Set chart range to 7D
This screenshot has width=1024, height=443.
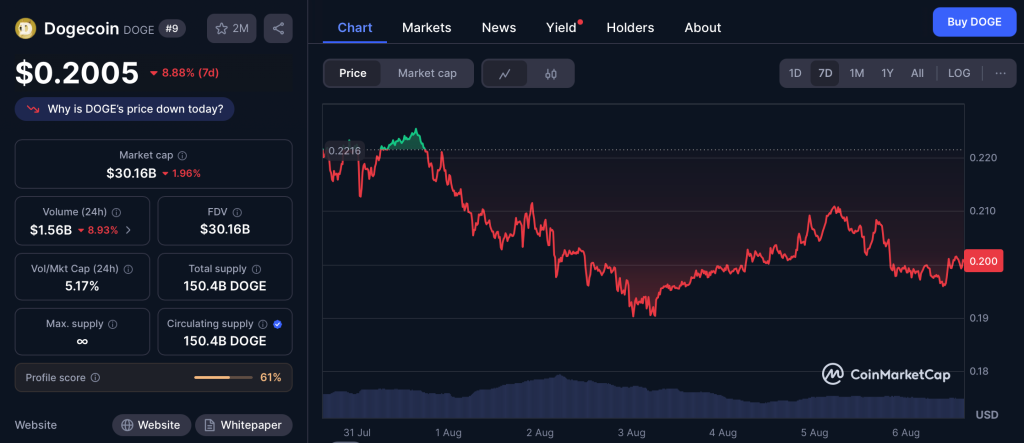[x=825, y=73]
